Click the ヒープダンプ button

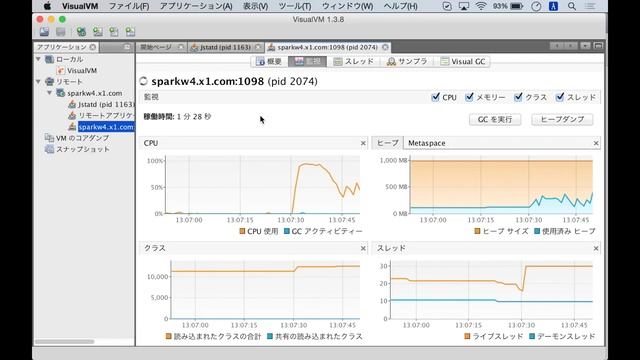[562, 119]
